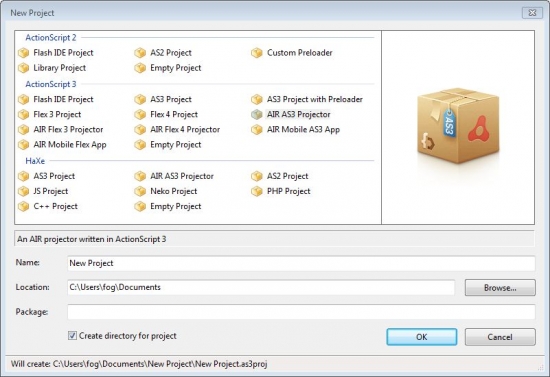The image size is (550, 377).
Task: Select Empty Project icon under ActionScript 3
Action: (140, 145)
